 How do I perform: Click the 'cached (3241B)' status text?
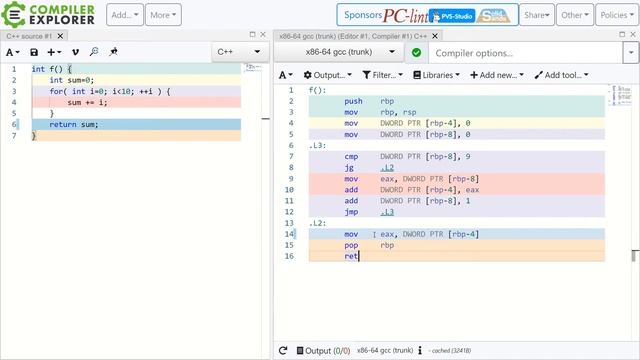point(451,351)
